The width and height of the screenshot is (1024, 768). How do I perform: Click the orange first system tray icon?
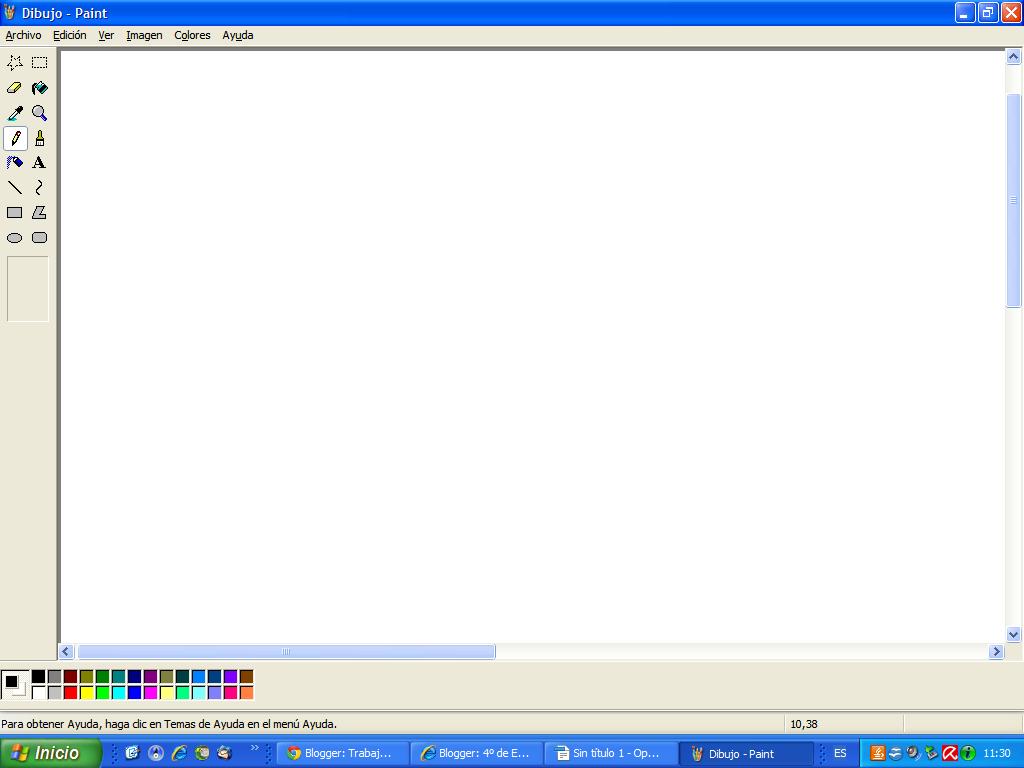878,753
